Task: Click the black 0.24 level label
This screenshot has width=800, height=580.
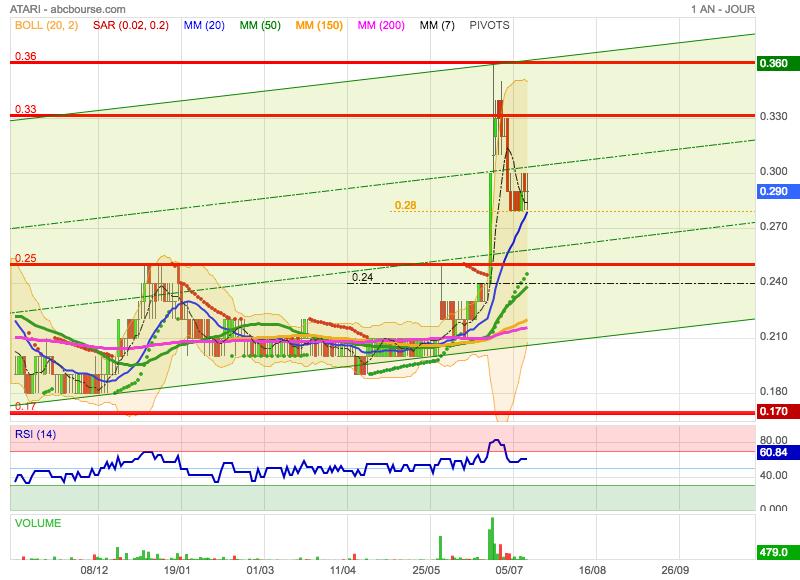Action: (362, 278)
